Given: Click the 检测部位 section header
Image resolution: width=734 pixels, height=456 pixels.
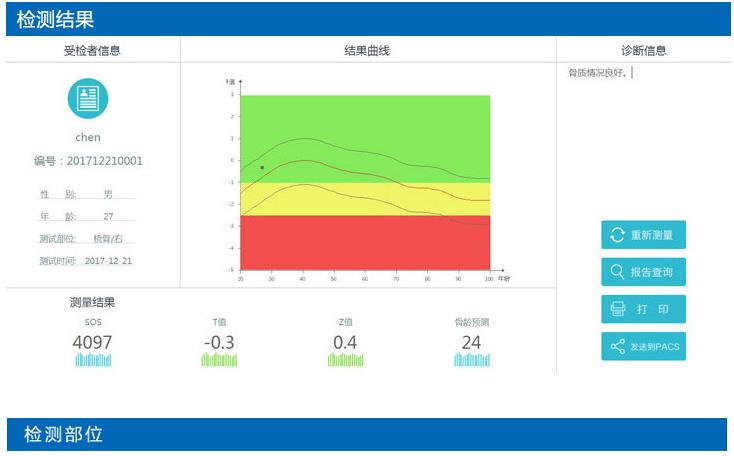Looking at the screenshot, I should [64, 434].
